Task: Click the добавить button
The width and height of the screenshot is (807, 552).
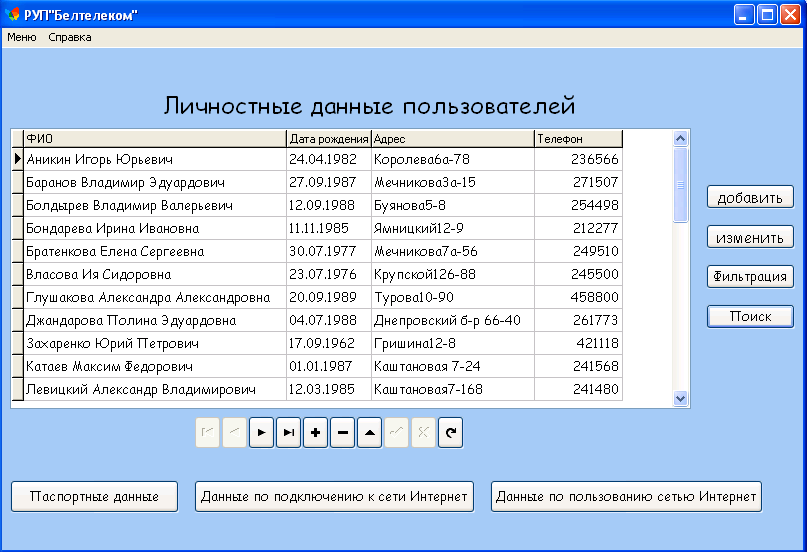Action: pos(750,197)
